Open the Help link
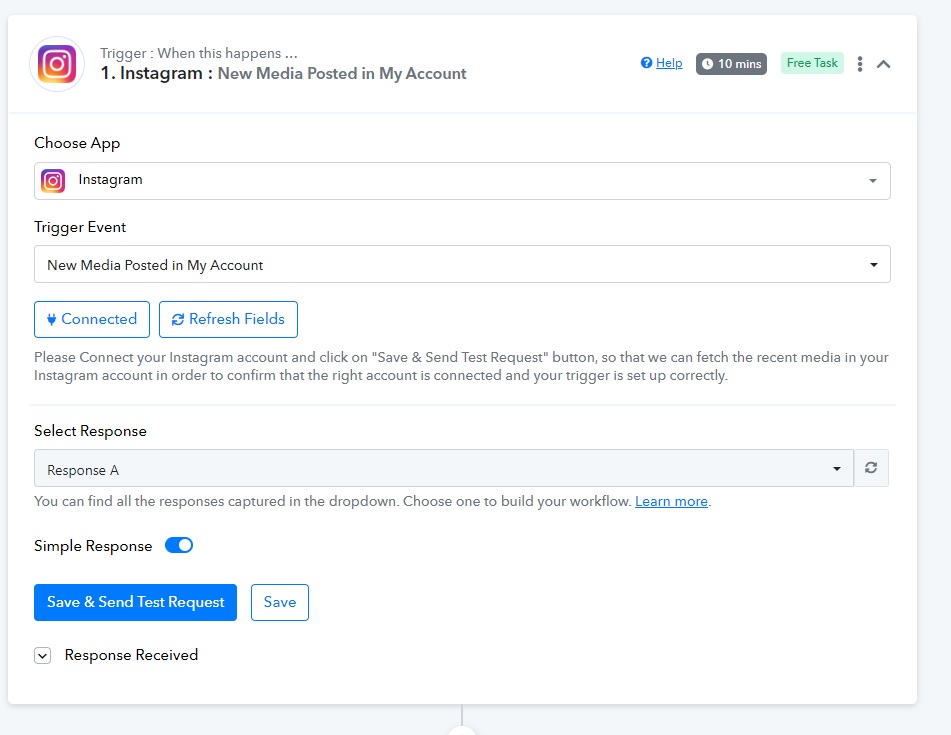 (x=669, y=63)
